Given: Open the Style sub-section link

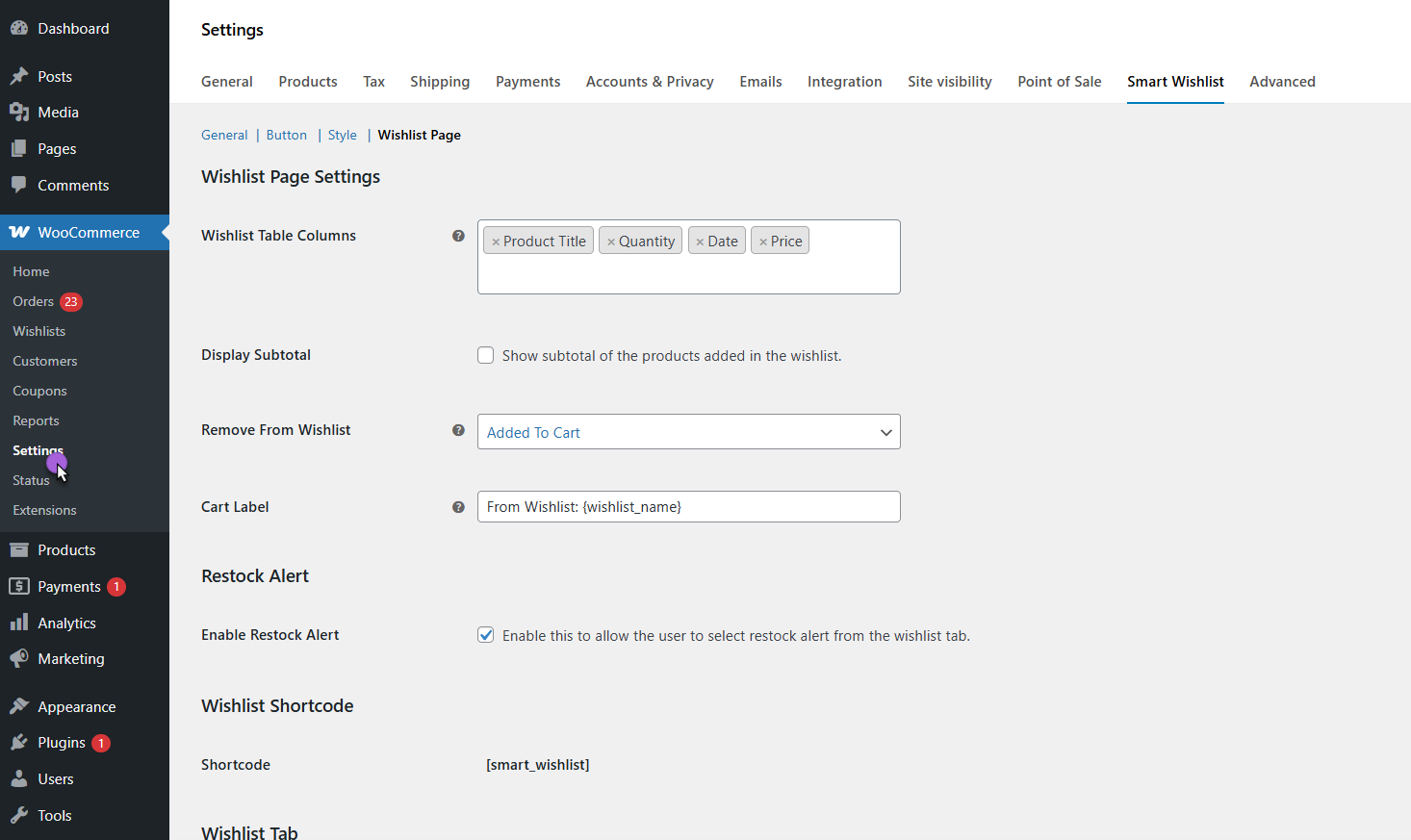Looking at the screenshot, I should pyautogui.click(x=342, y=136).
